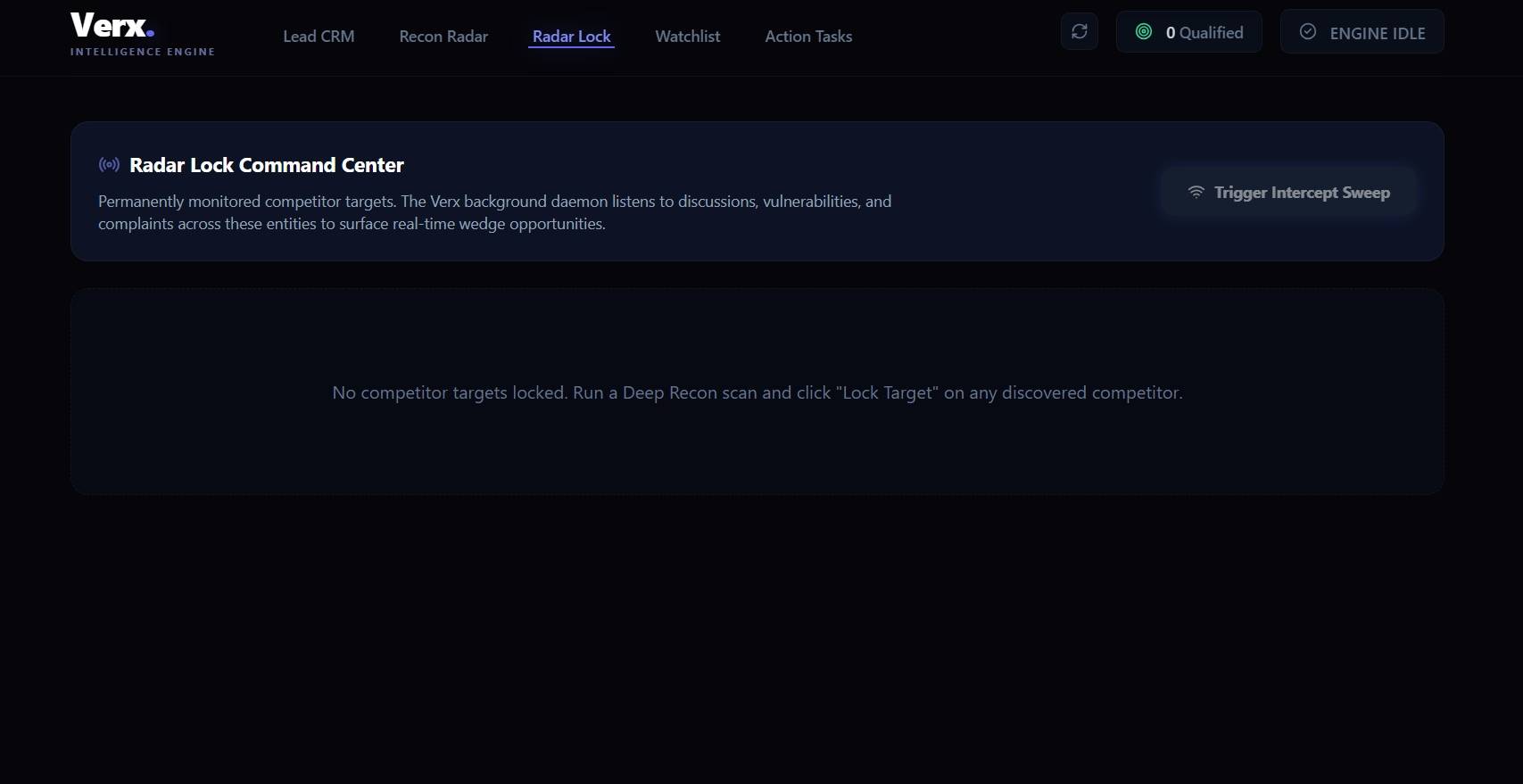The width and height of the screenshot is (1523, 784).
Task: Go to the Watchlist tab
Action: point(687,37)
